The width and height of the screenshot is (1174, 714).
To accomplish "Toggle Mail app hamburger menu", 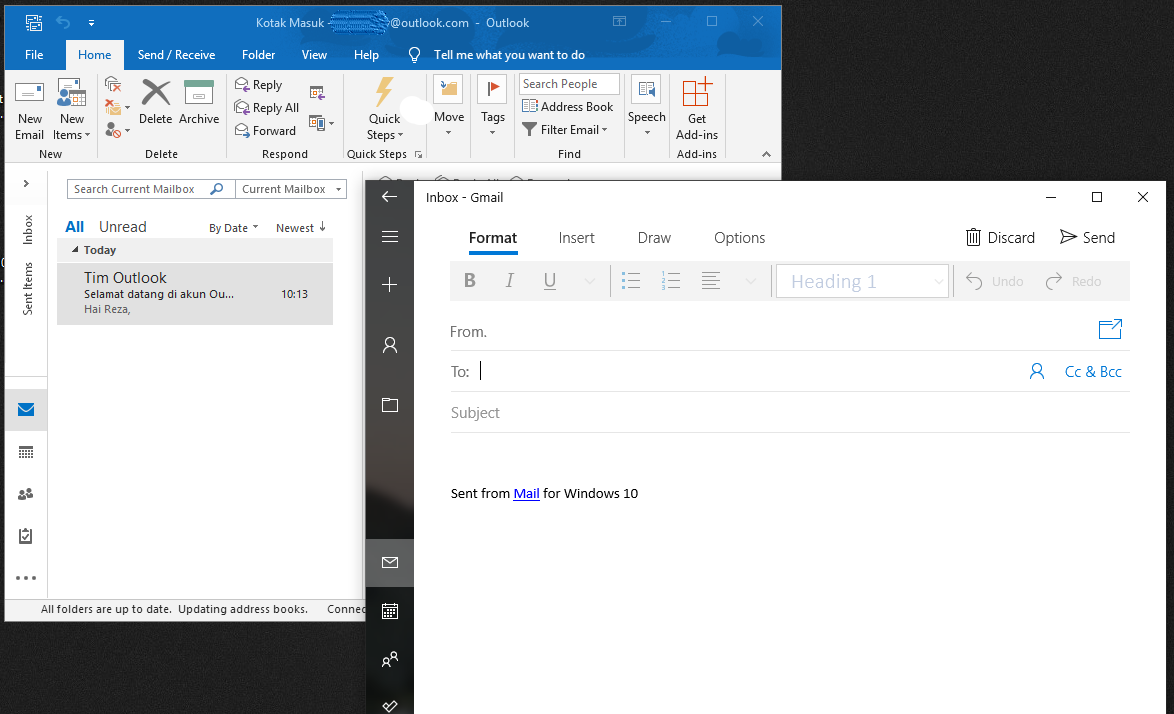I will tap(389, 237).
